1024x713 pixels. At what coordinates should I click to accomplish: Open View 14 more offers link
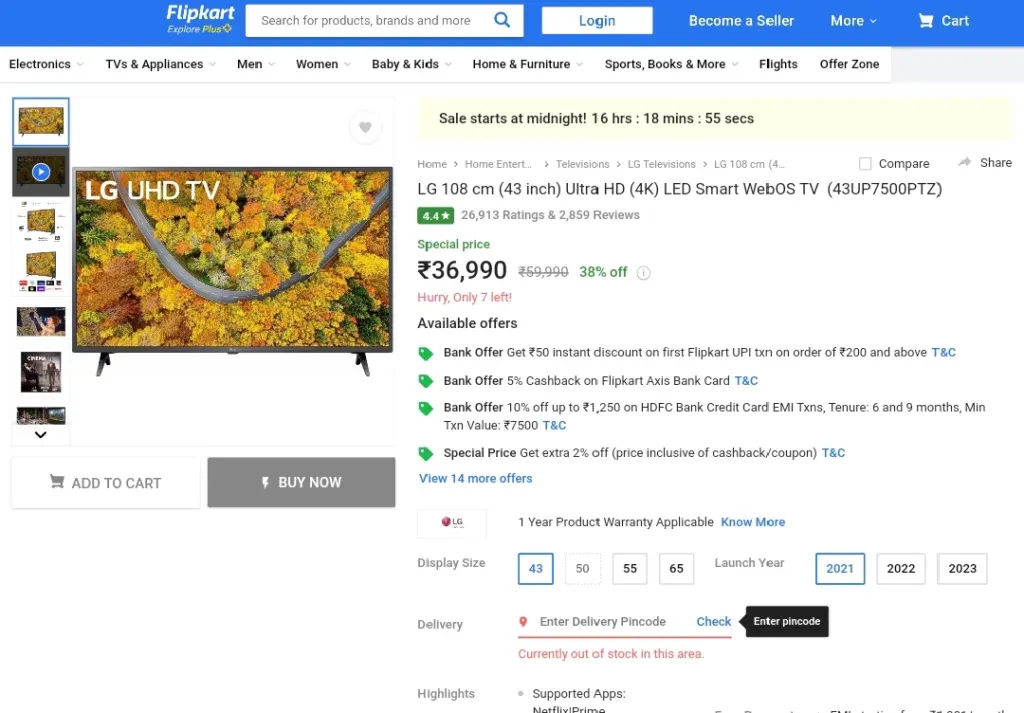476,478
